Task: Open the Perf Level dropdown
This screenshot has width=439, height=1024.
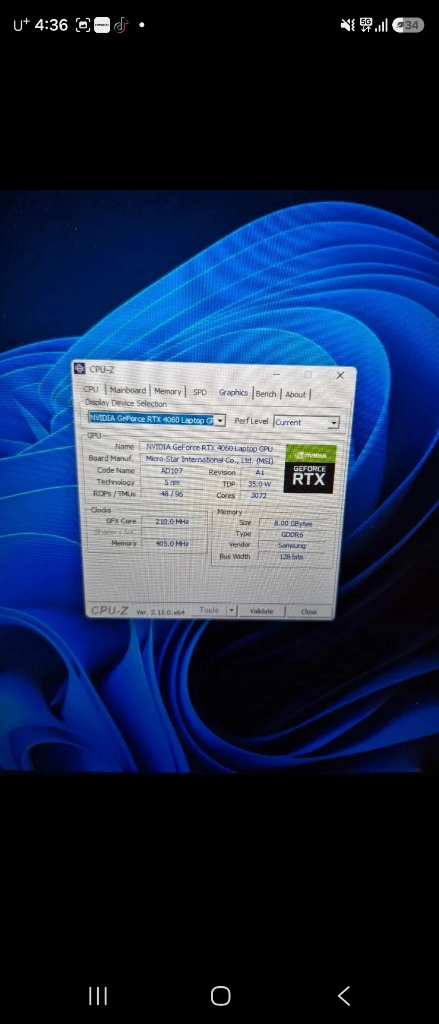Action: pyautogui.click(x=334, y=423)
